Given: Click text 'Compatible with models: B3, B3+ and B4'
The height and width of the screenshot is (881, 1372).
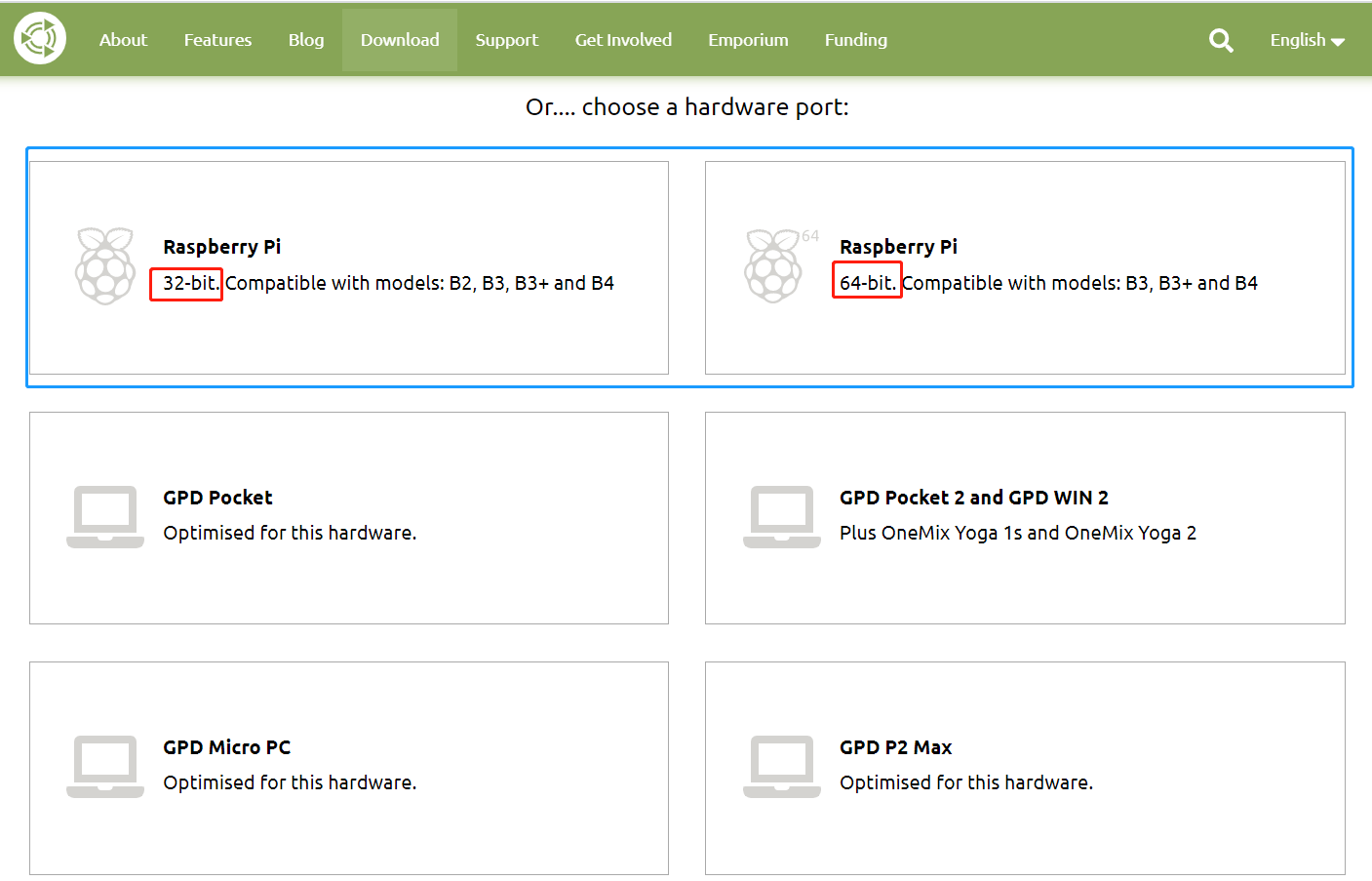Looking at the screenshot, I should (1080, 283).
